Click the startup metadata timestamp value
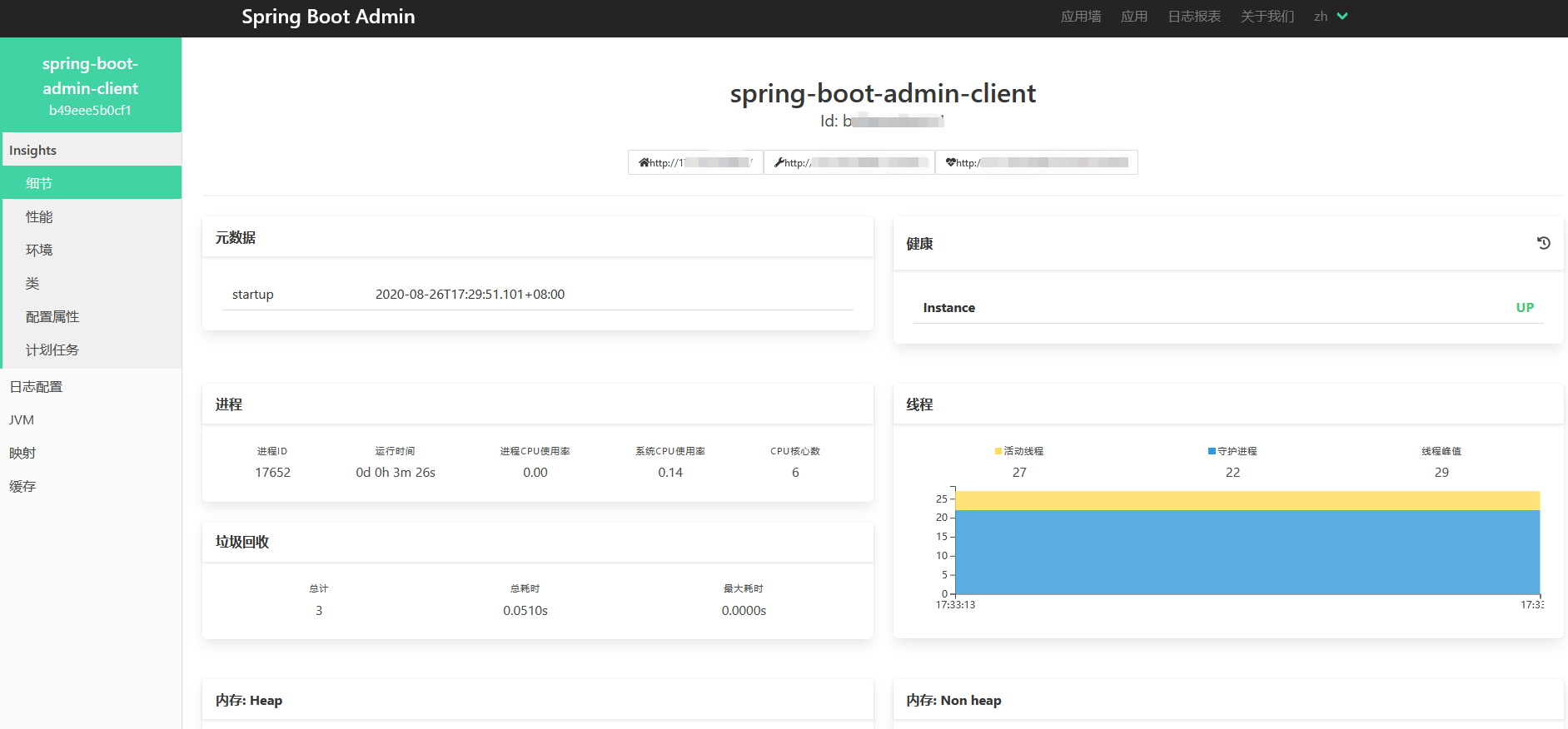Screen dimensions: 1568x729 pos(470,294)
